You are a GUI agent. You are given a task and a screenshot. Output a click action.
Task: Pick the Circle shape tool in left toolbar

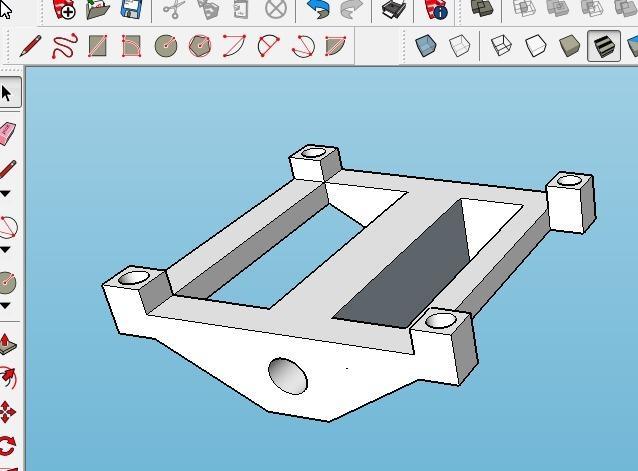tap(7, 283)
